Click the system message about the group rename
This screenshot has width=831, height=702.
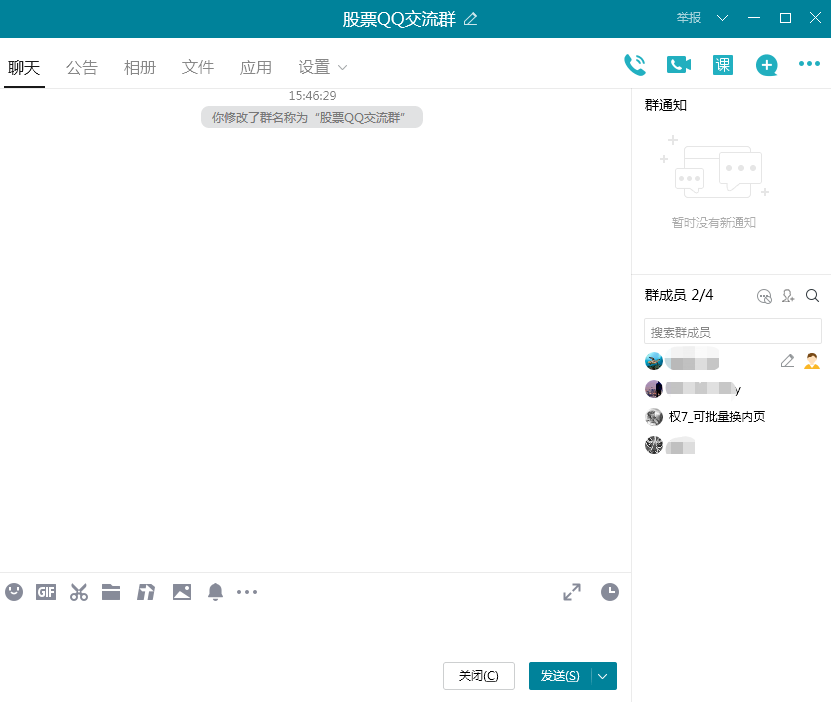click(312, 117)
